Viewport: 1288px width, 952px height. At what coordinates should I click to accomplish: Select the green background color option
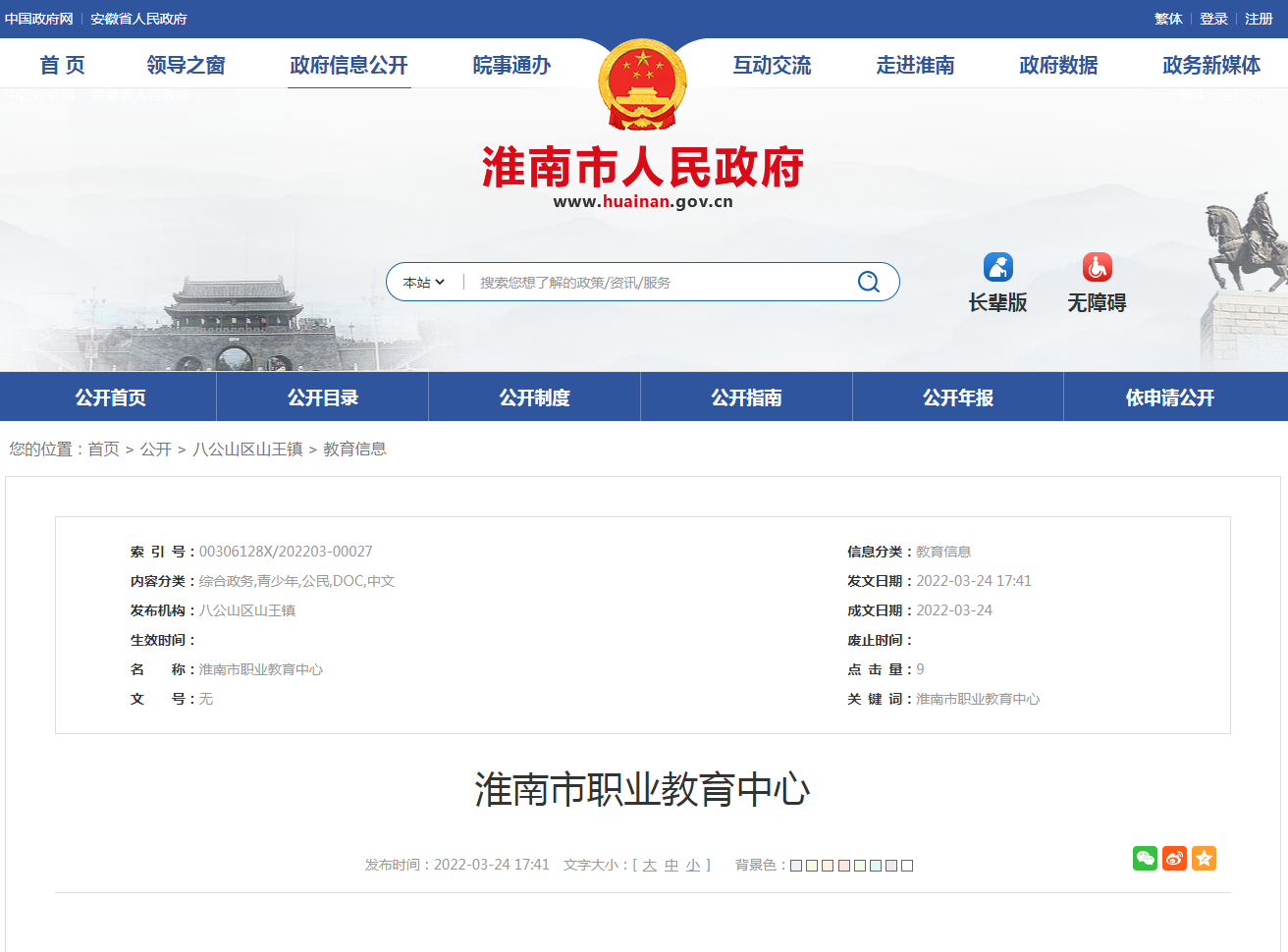coord(859,866)
